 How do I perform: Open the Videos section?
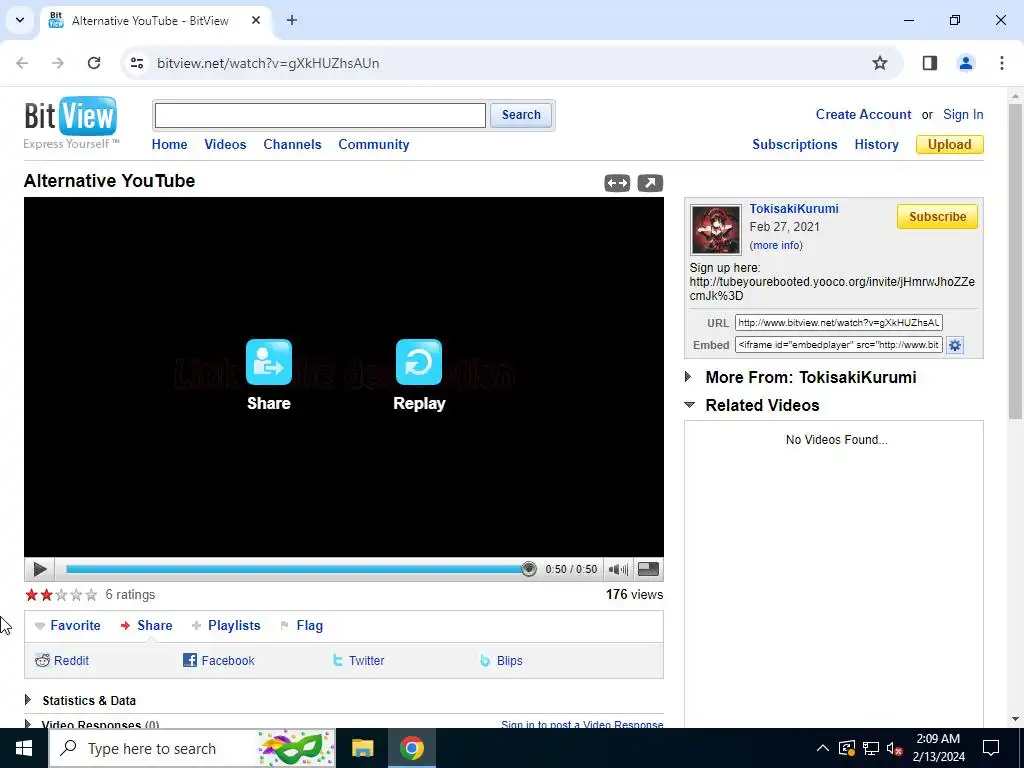pos(225,144)
